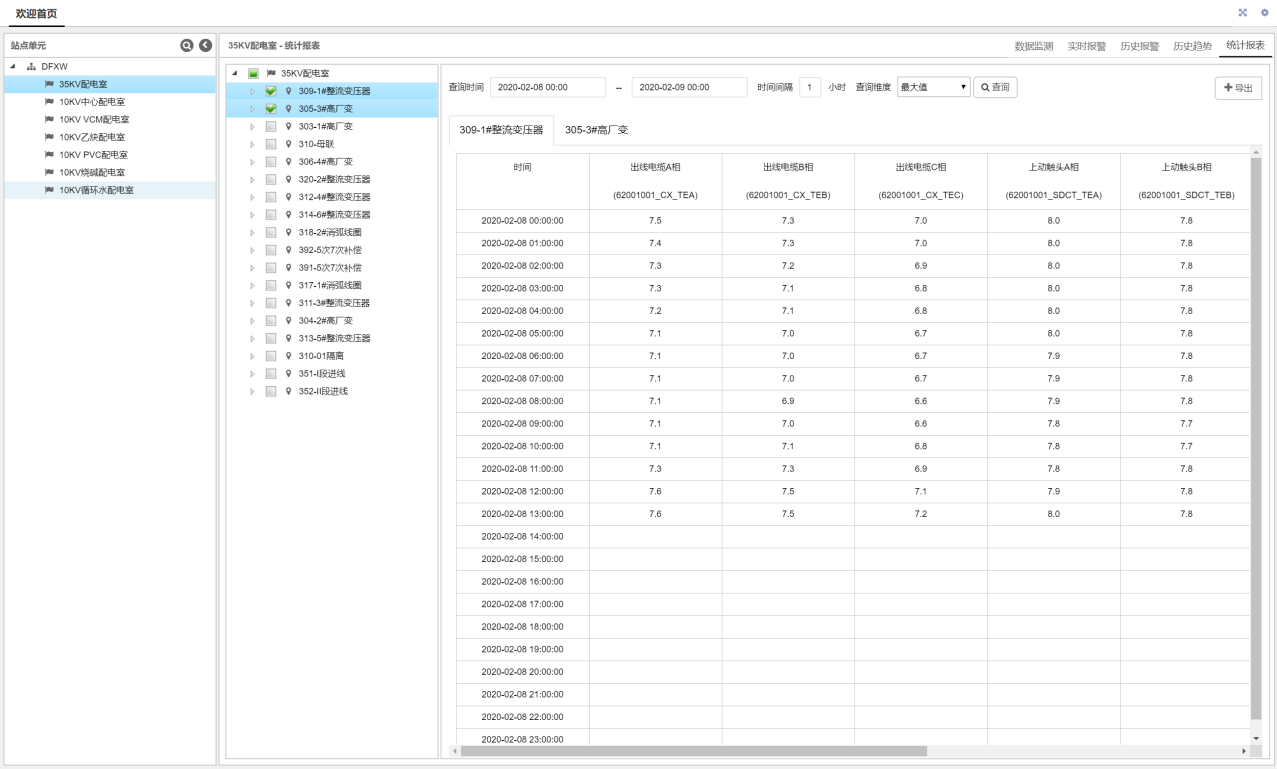Click the flag icon of the 35KV配电室 device tree root

pos(270,73)
